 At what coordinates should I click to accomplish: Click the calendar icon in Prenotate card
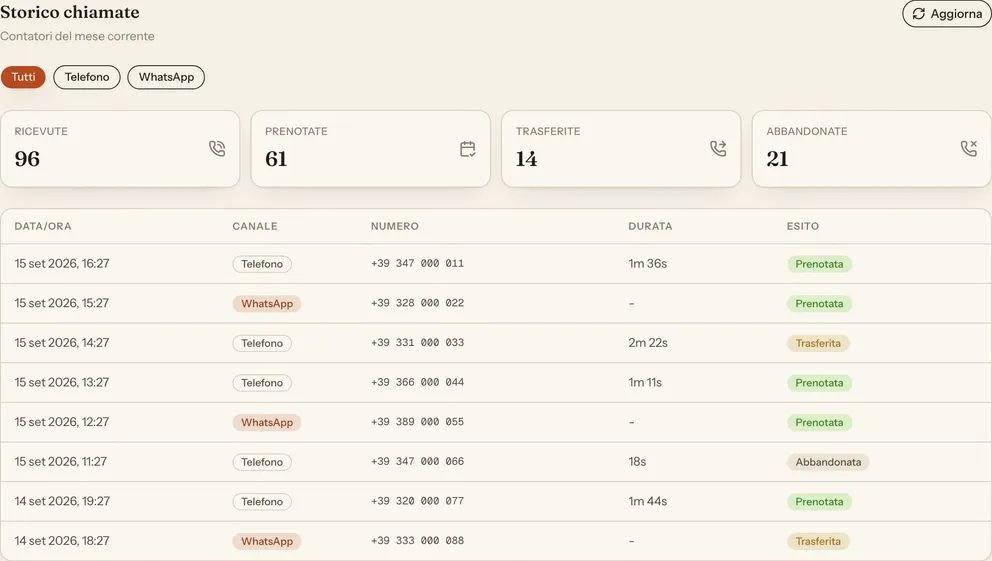tap(468, 149)
